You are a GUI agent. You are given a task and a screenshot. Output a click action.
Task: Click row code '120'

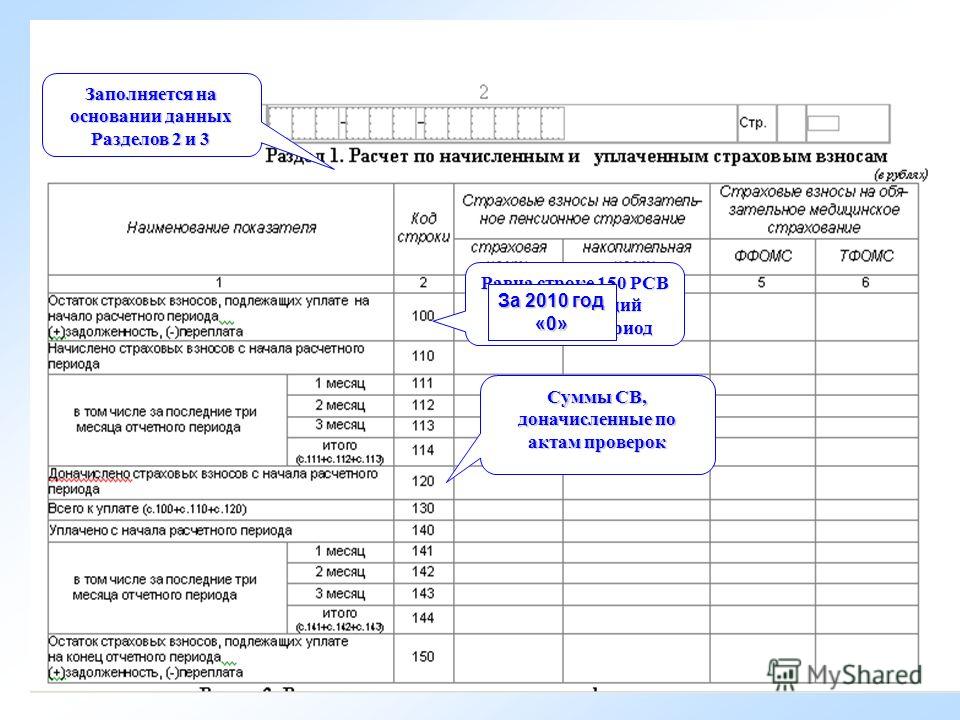coord(423,481)
